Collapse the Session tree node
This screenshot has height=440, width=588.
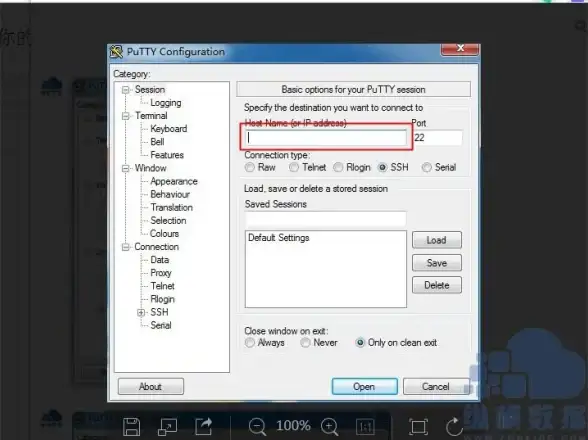(x=126, y=90)
